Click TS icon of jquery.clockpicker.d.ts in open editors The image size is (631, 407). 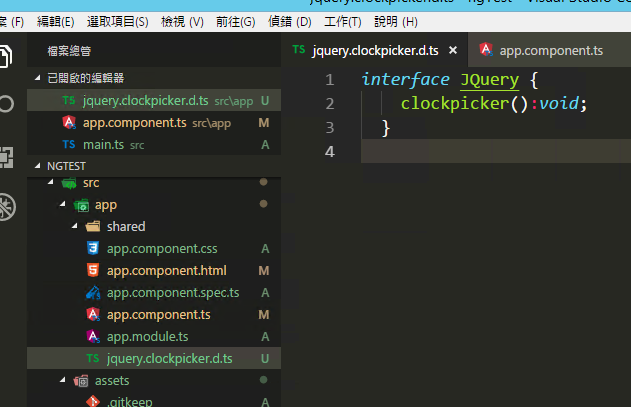[69, 100]
